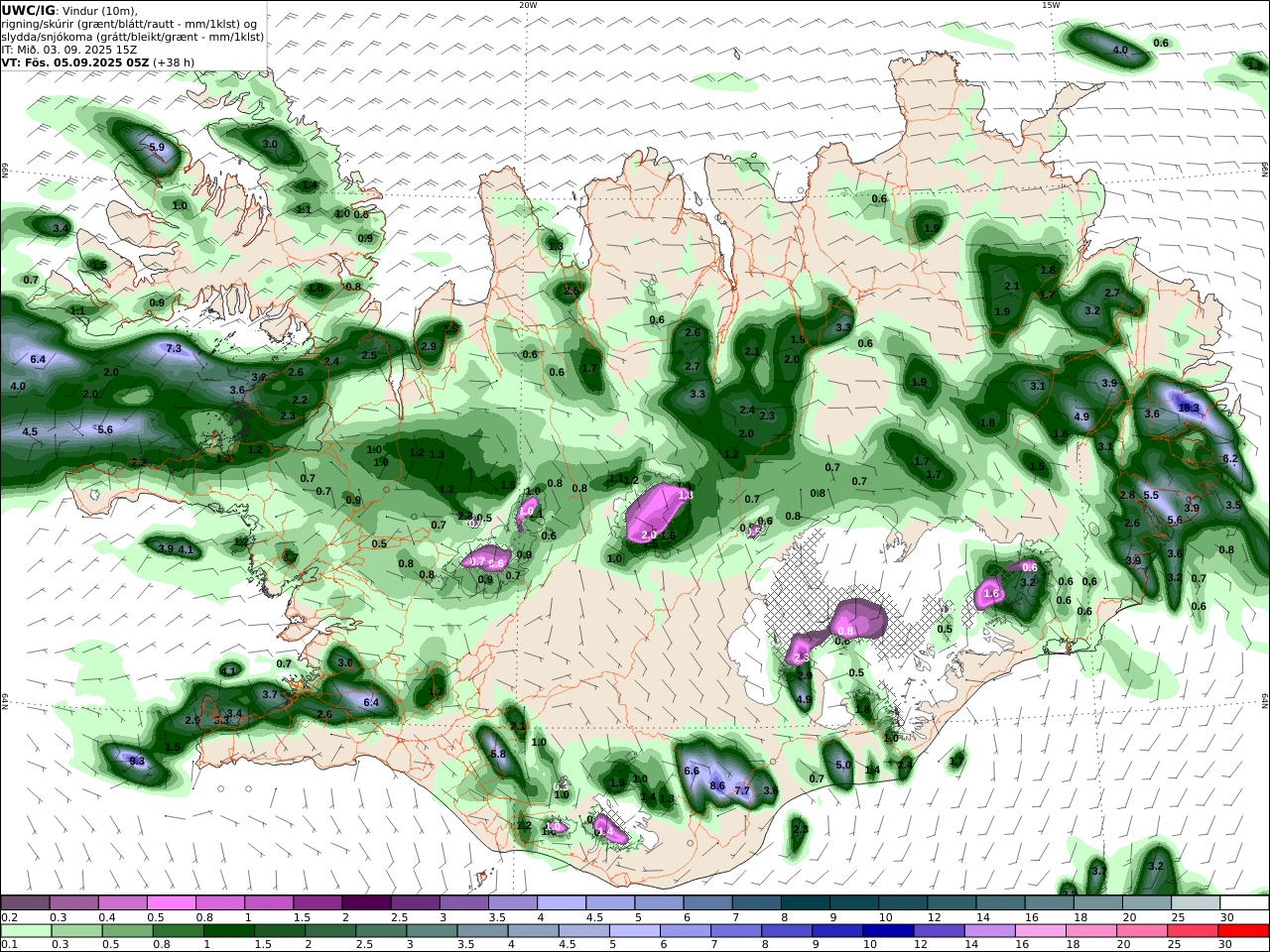The height and width of the screenshot is (952, 1270).
Task: Select the light lavender 5 mm rain swatch
Action: 635,930
